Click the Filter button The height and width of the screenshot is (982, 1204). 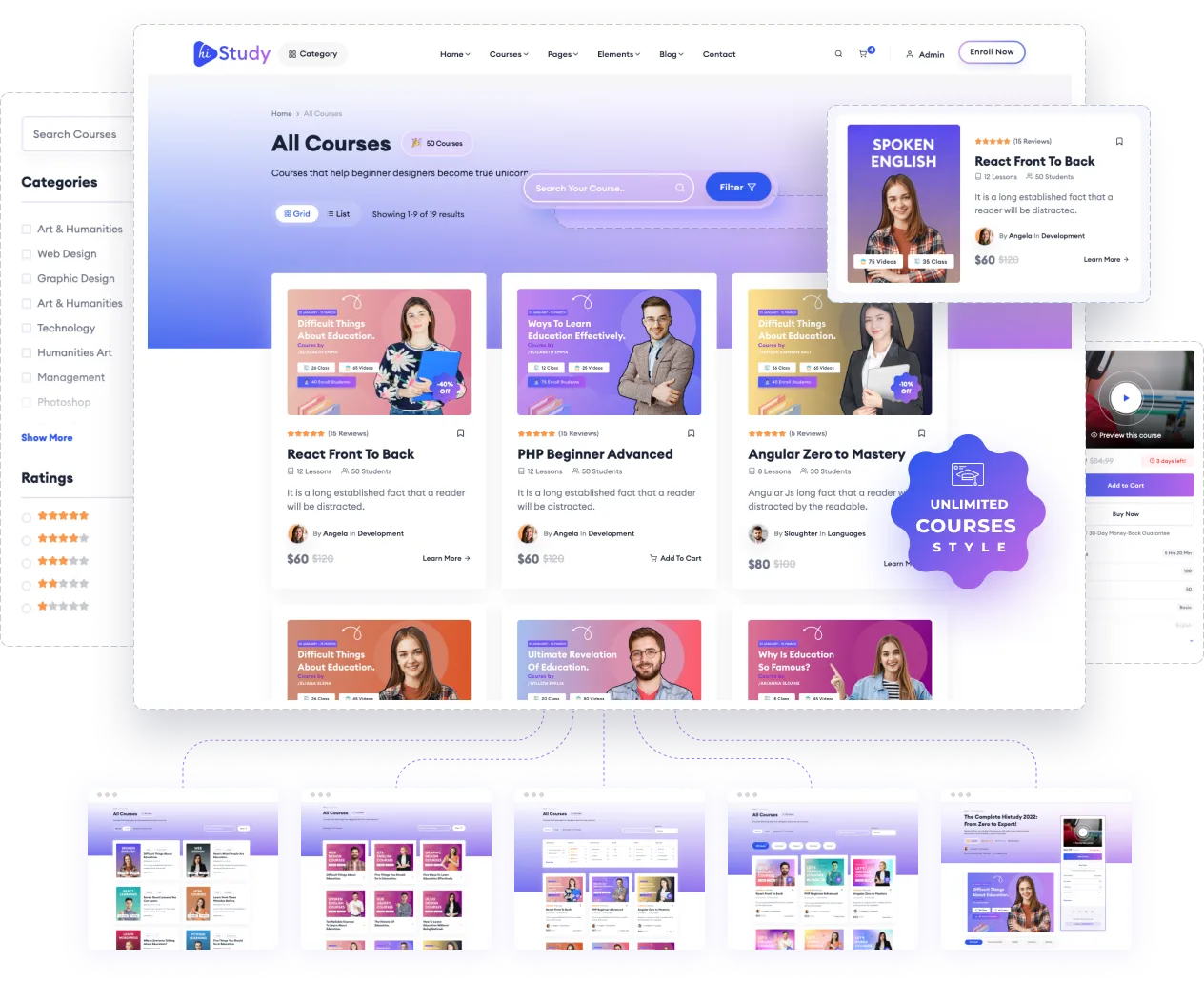click(x=737, y=188)
